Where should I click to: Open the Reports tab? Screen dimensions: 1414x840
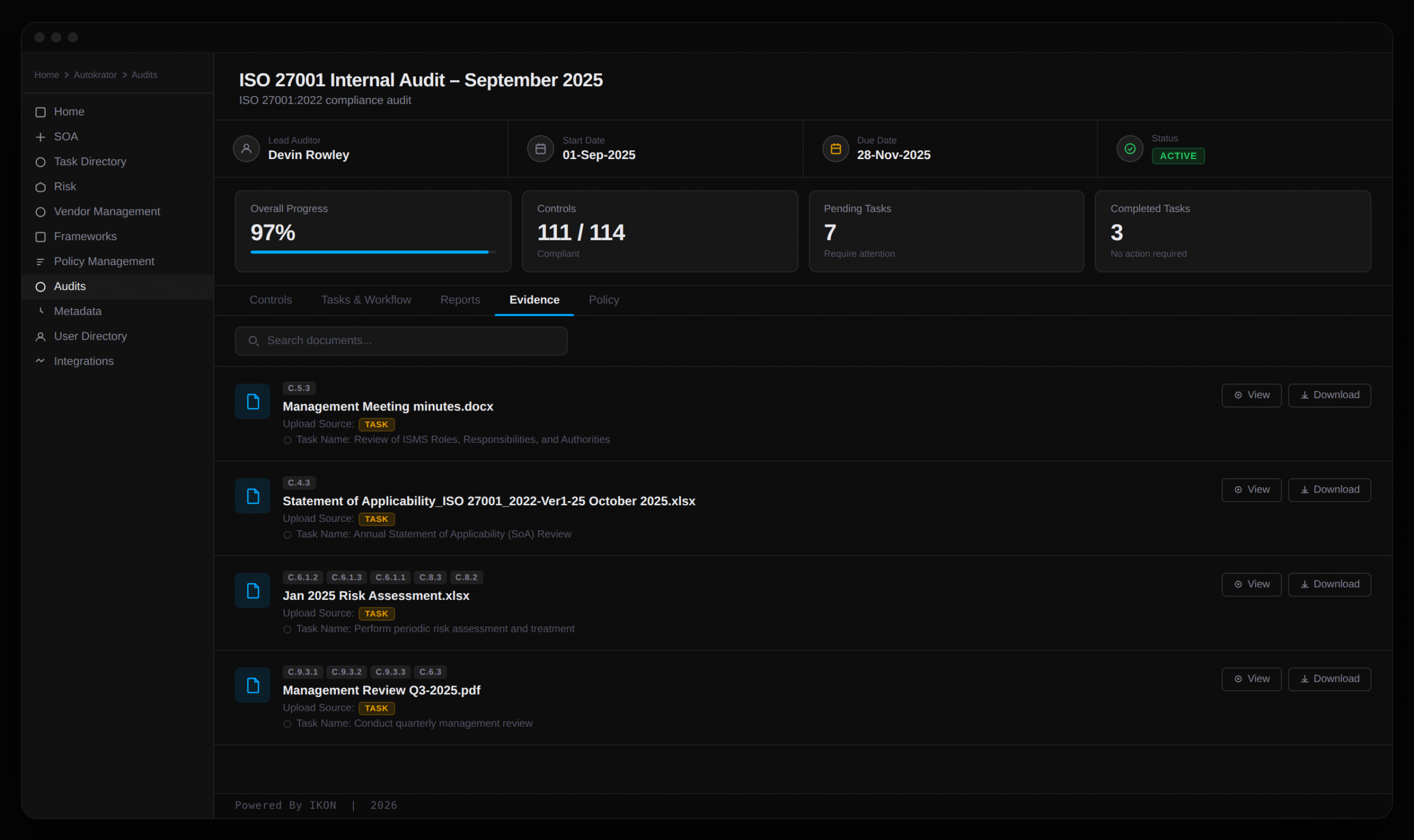[460, 300]
